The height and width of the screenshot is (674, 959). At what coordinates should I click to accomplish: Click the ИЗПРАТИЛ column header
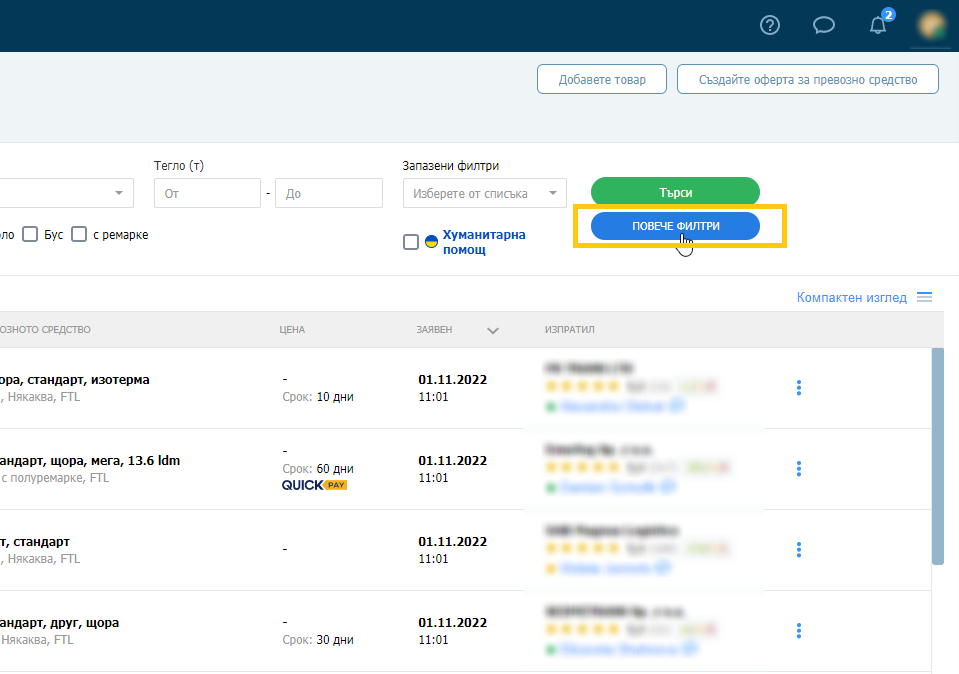569,330
